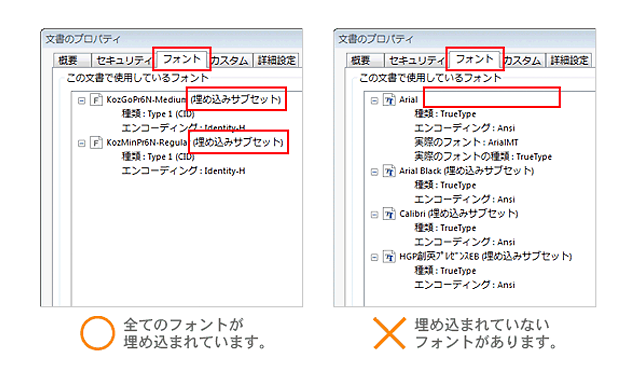
Task: Collapse the Arial Black font entry
Action: 374,172
